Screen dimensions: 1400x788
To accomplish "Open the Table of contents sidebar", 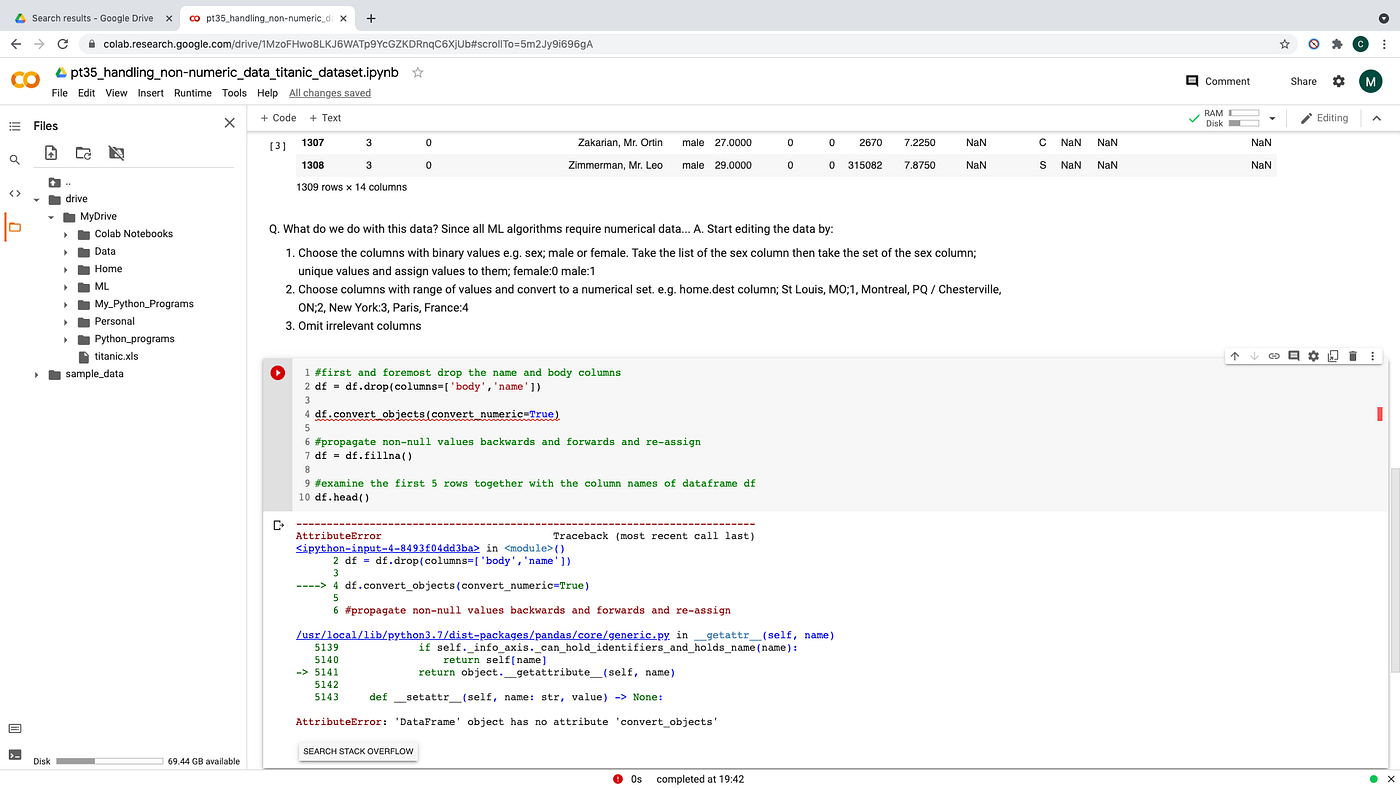I will tap(14, 125).
